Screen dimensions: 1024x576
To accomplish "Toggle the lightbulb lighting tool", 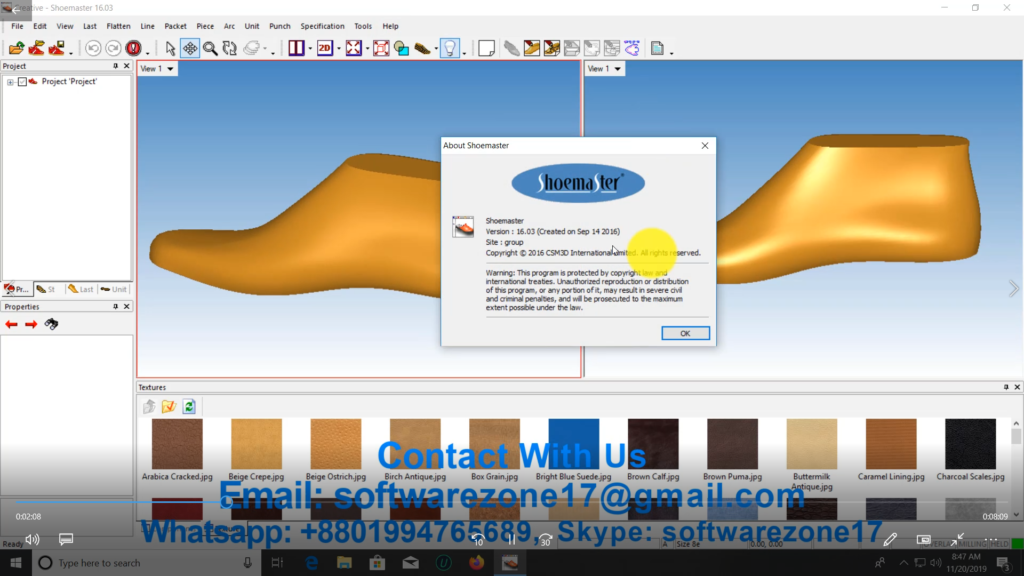I will [451, 47].
